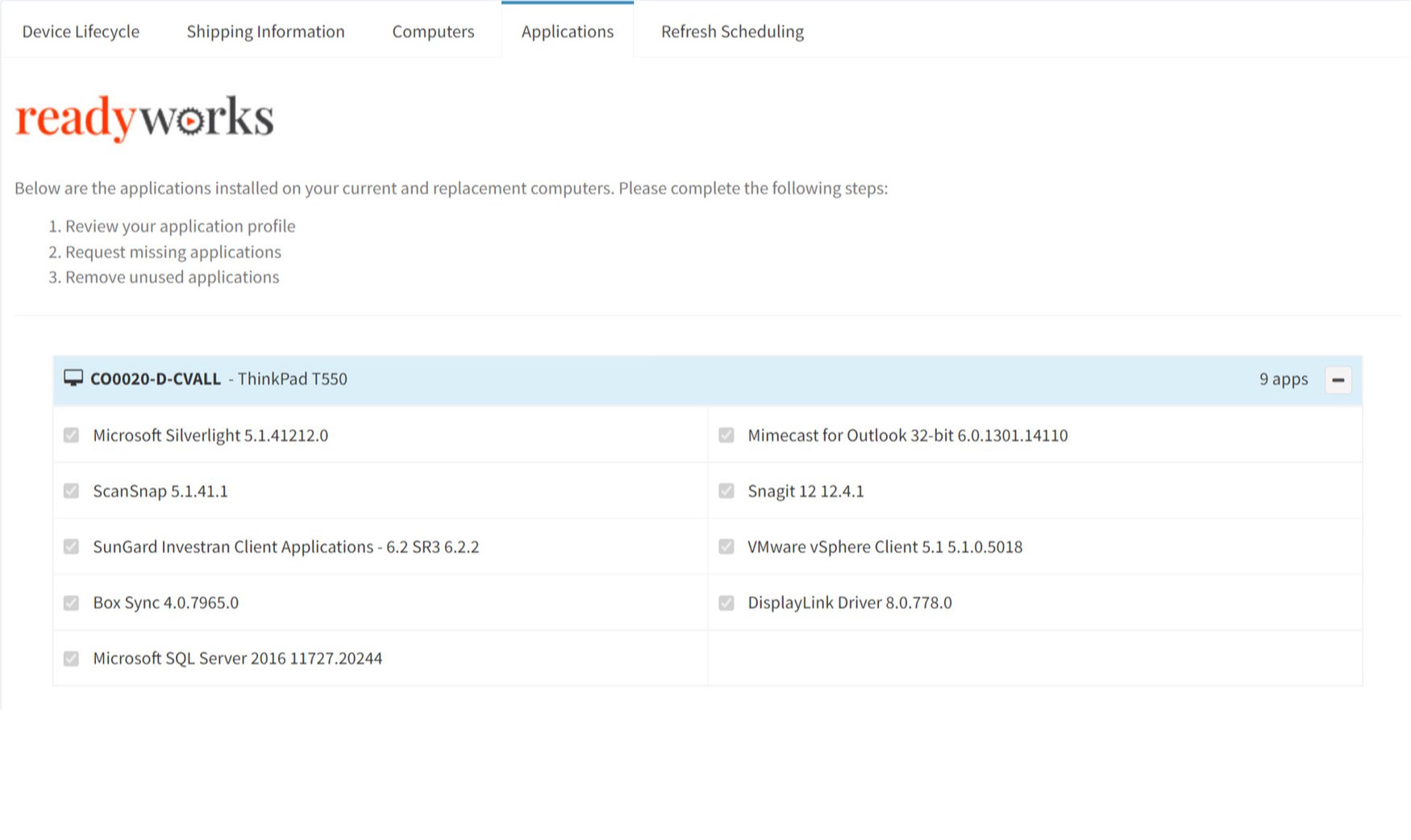Click 'Box Sync 4.0.7965.0' application name
The height and width of the screenshot is (840, 1411).
point(166,603)
